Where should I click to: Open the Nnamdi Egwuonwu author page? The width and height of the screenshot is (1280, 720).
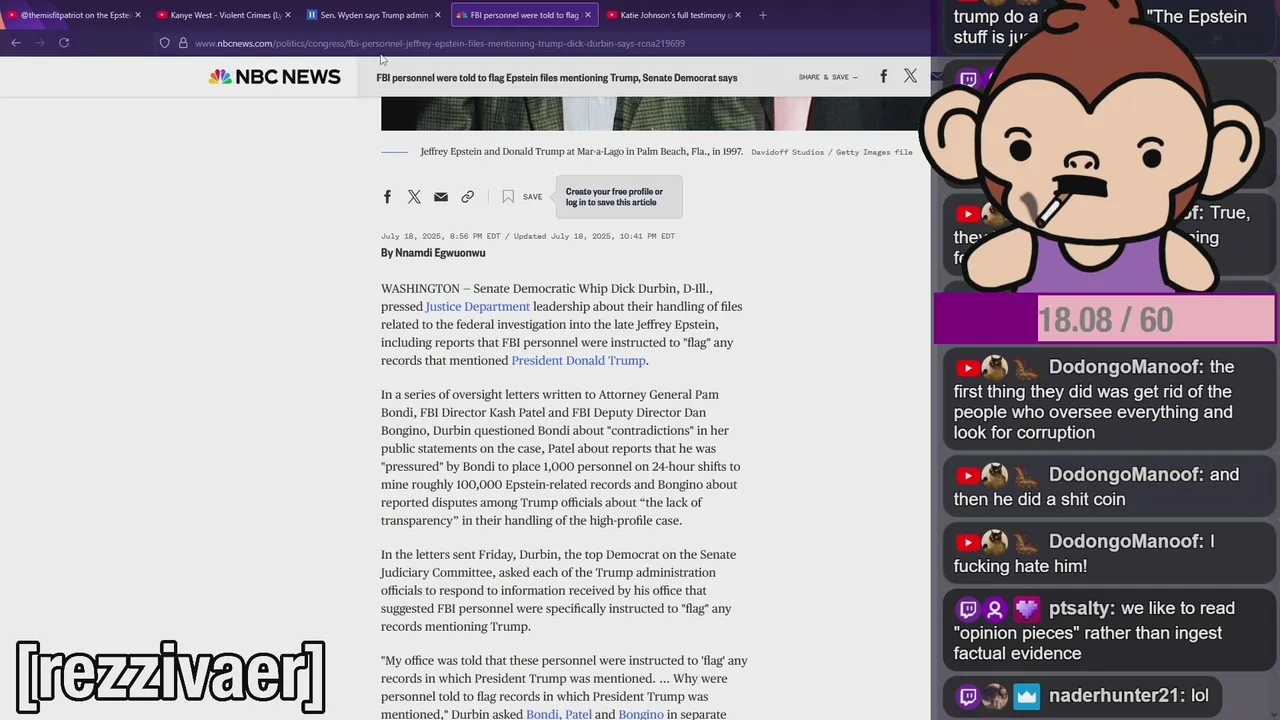tap(440, 253)
